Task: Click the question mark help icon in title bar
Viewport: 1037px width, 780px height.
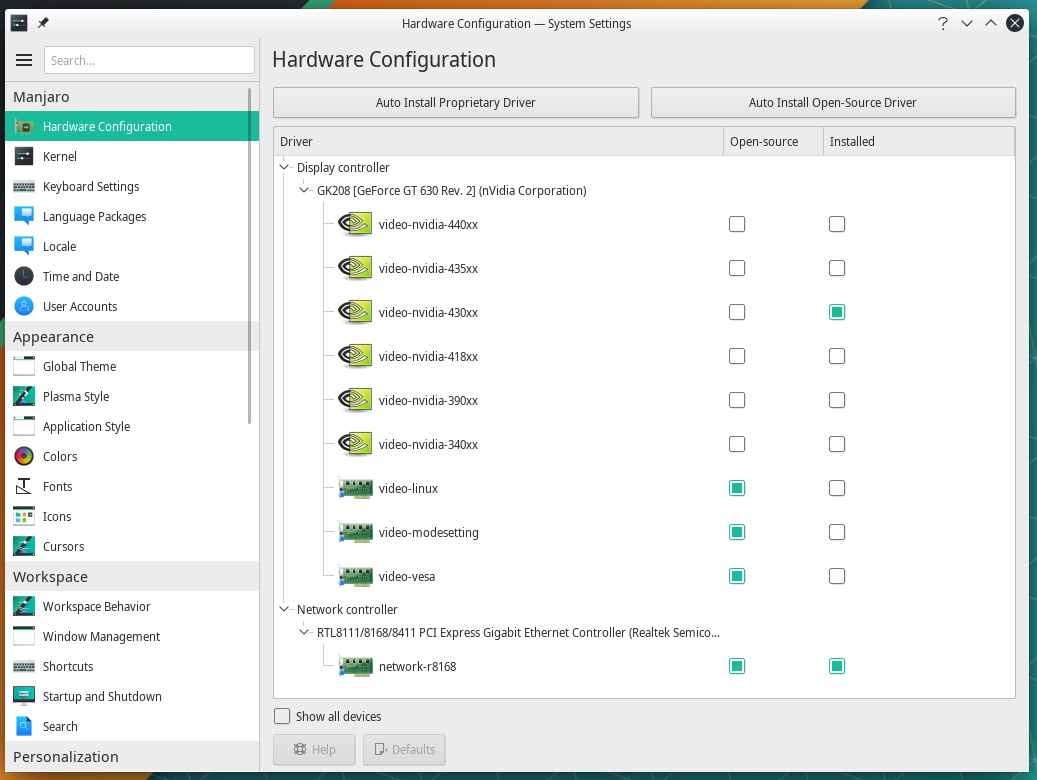Action: point(942,24)
